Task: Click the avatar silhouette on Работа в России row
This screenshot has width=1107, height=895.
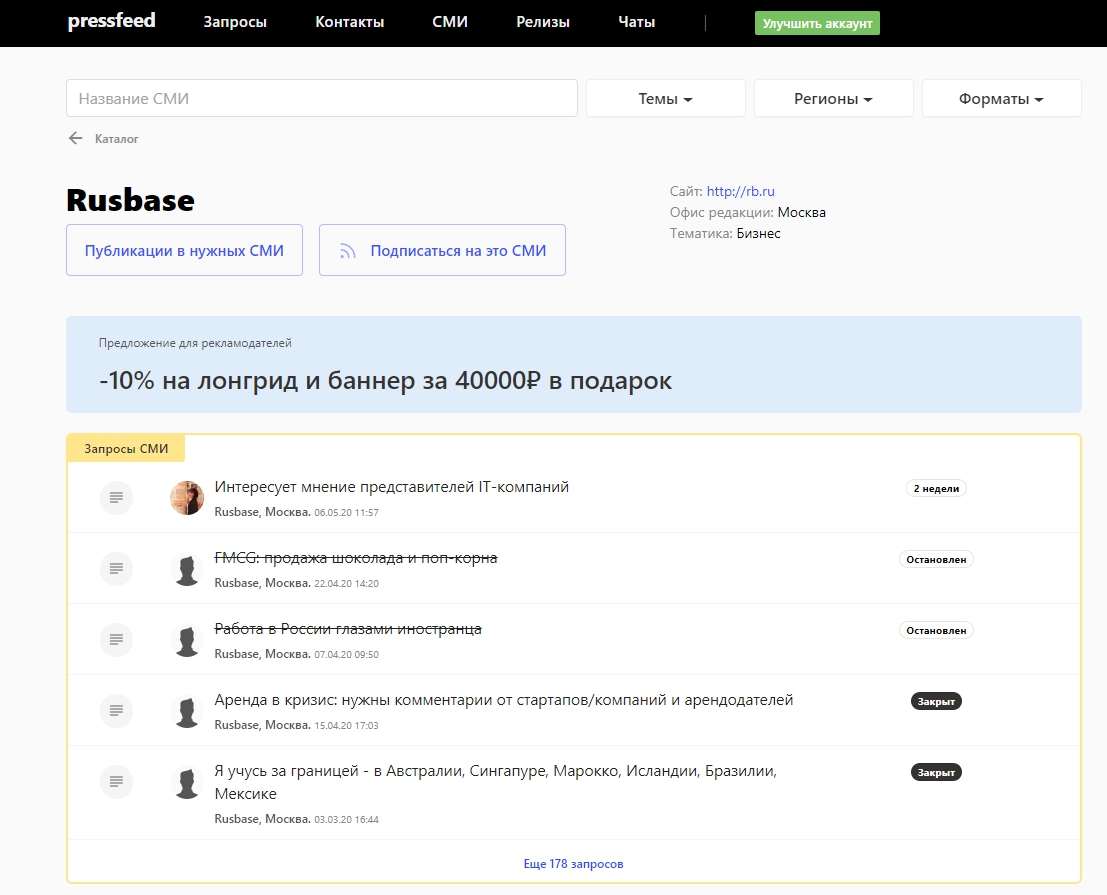Action: (x=187, y=640)
